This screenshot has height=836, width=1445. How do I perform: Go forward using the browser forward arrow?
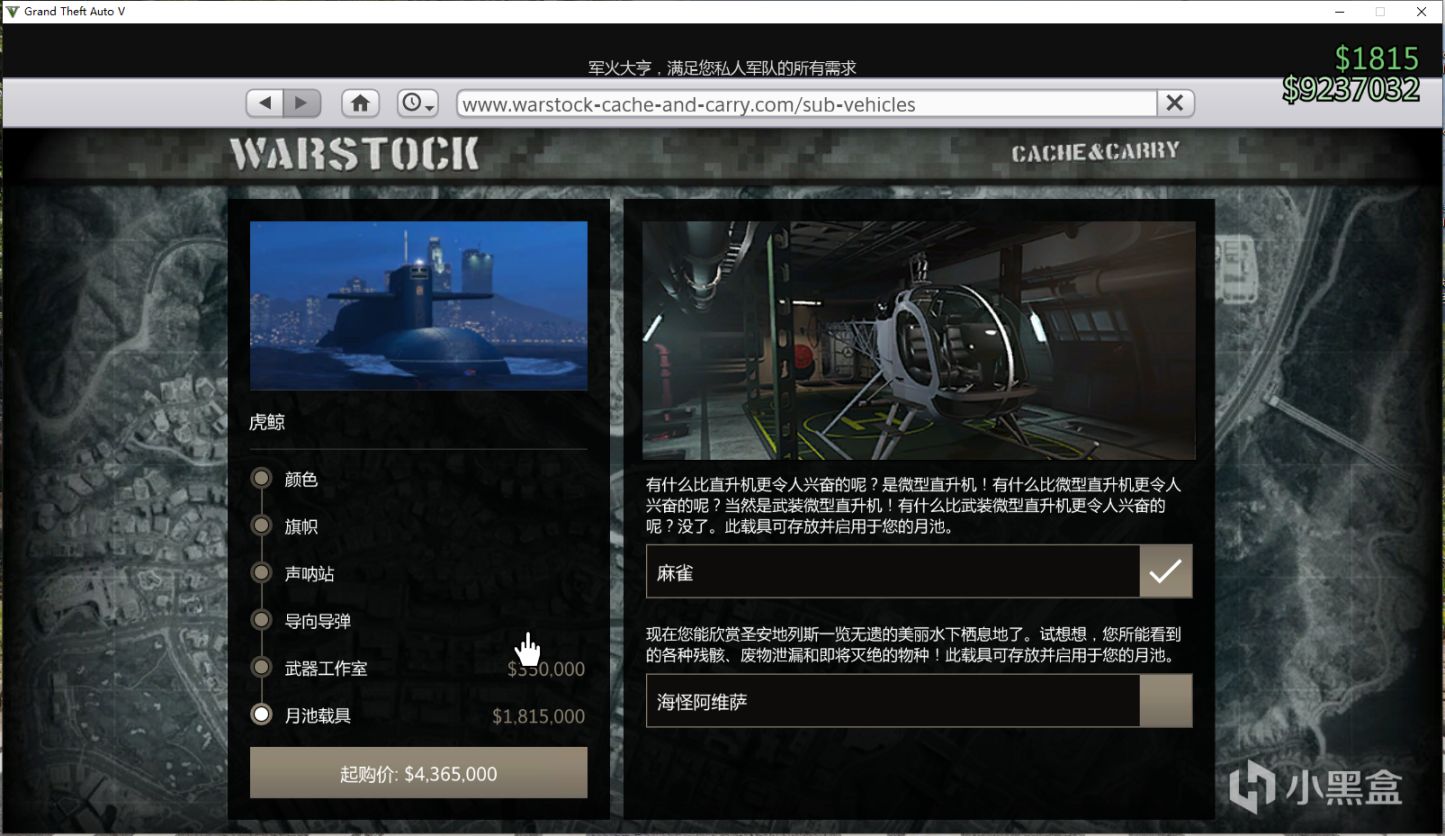(x=301, y=103)
